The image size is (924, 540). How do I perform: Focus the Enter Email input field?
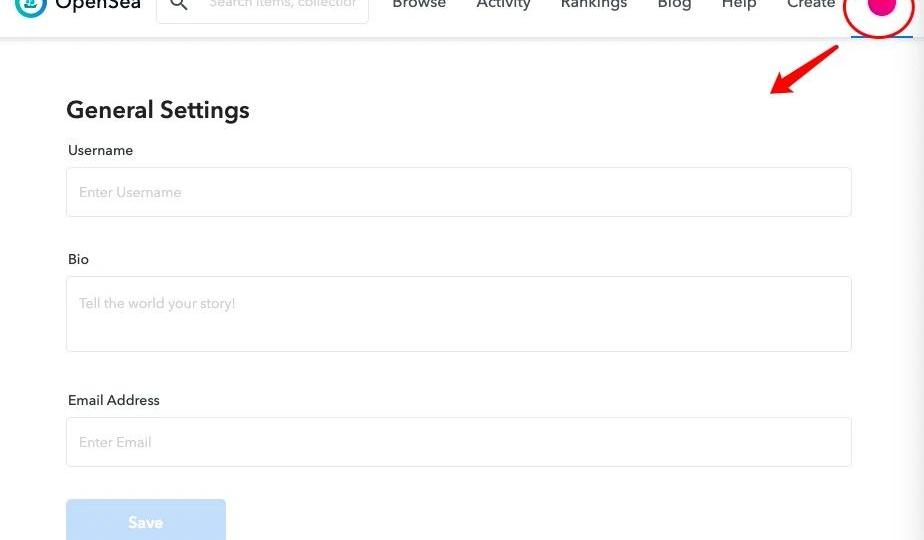click(x=459, y=442)
